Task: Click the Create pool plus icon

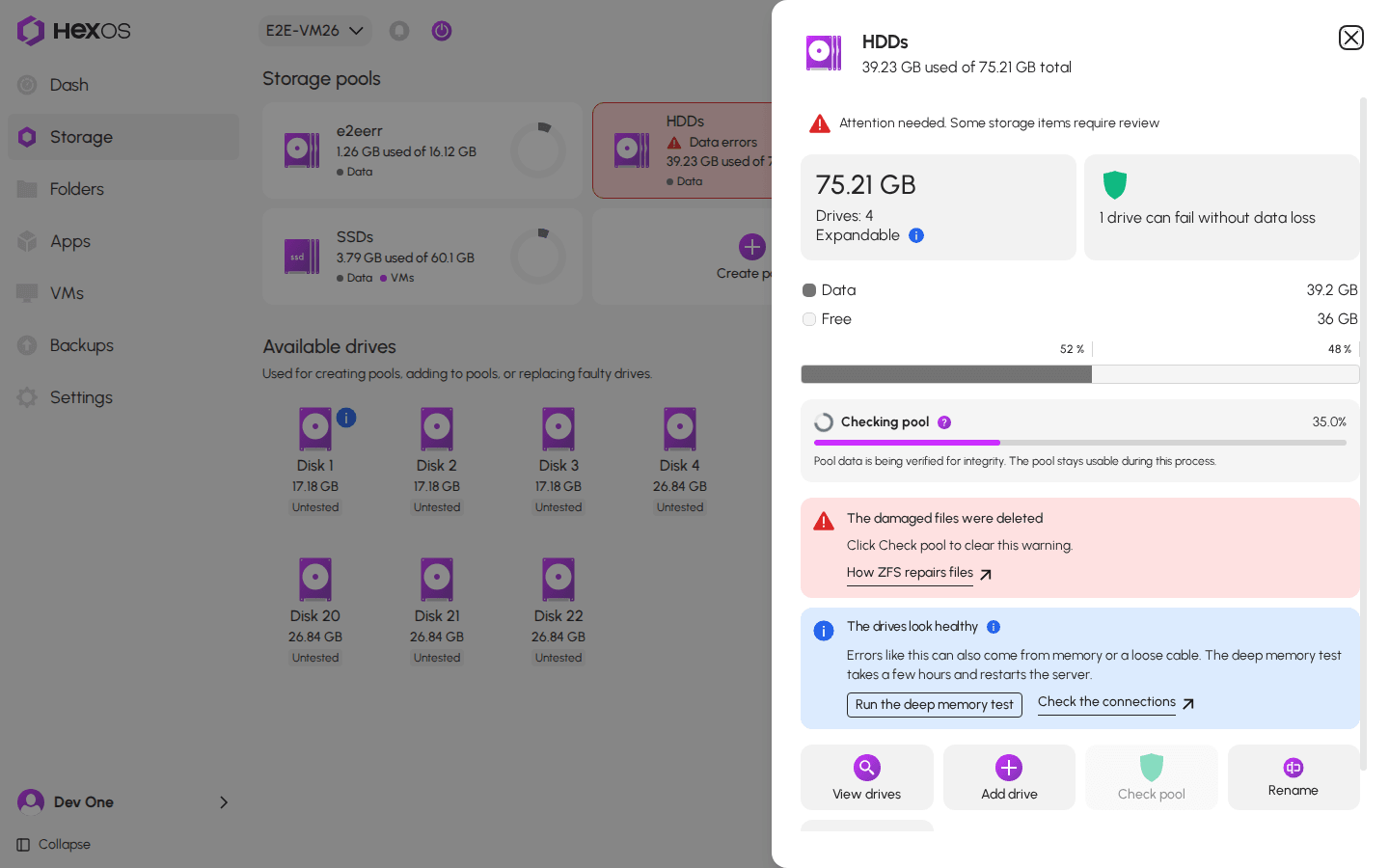Action: pos(752,247)
